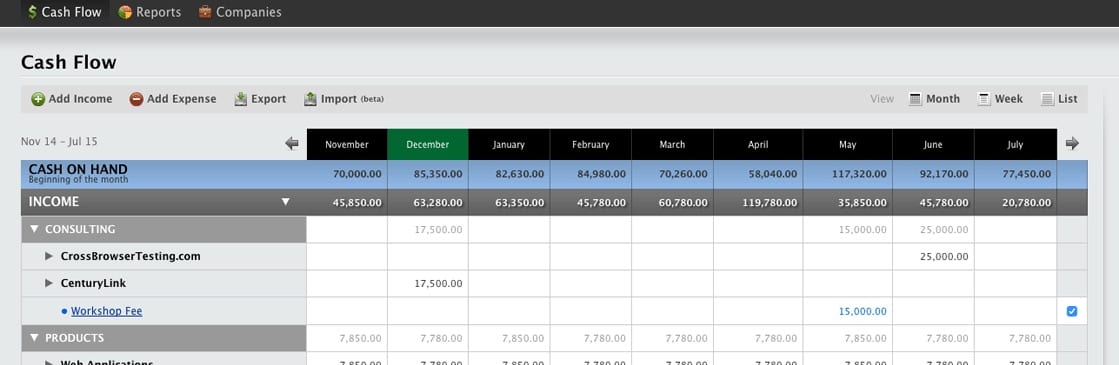Switch to Week view icon

[984, 99]
